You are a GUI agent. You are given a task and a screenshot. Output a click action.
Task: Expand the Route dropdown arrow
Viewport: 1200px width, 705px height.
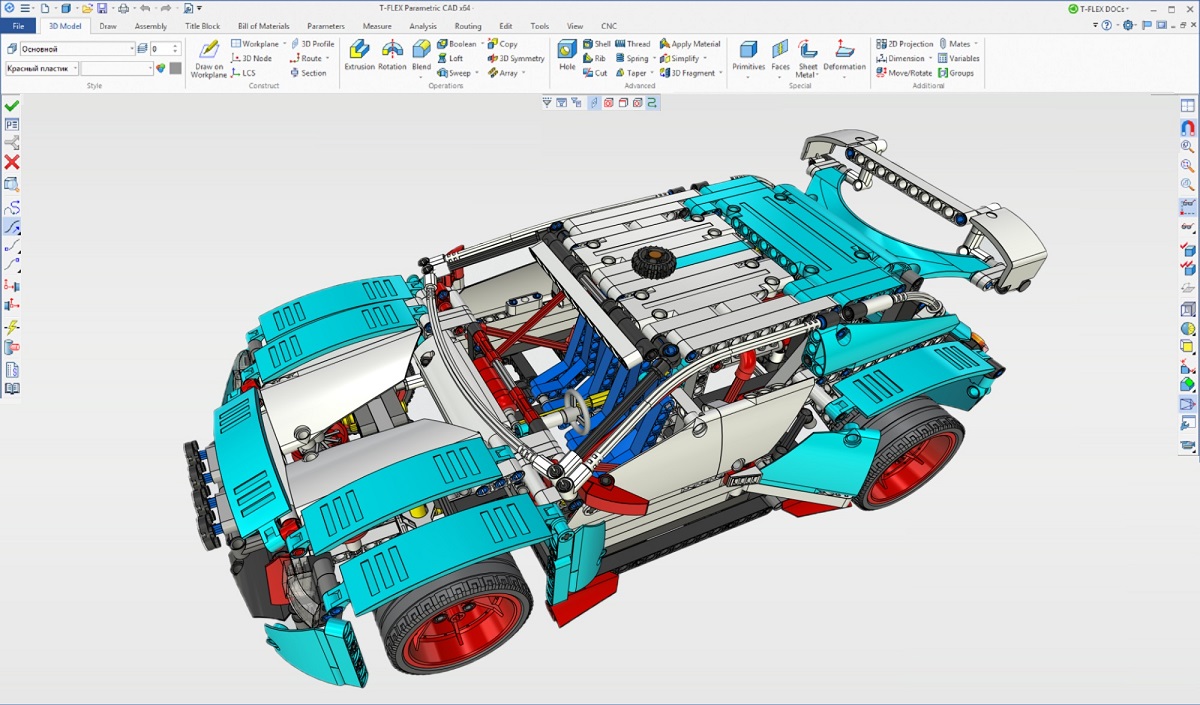pyautogui.click(x=327, y=58)
